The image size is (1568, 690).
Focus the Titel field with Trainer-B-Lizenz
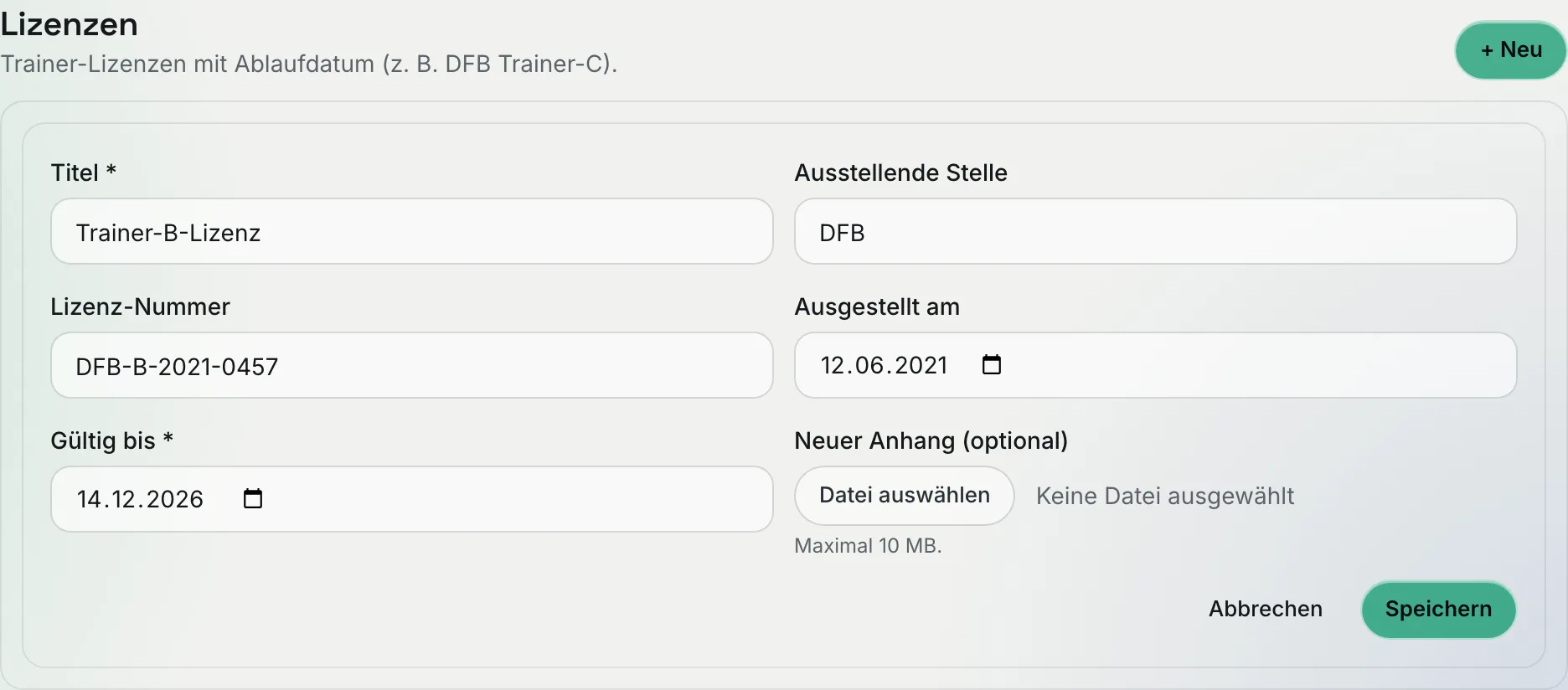pos(411,231)
